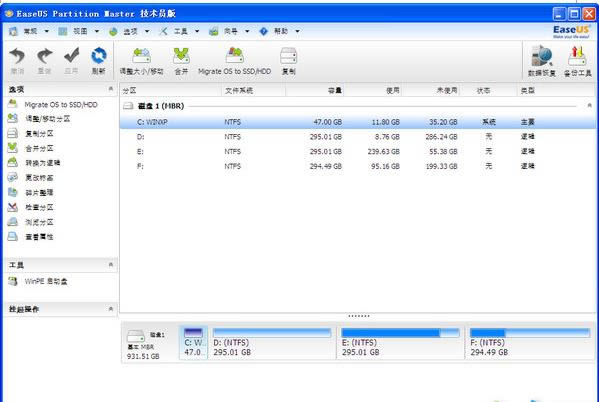Choose View properties (查看属性) in sidebar
The height and width of the screenshot is (402, 599).
click(31, 237)
